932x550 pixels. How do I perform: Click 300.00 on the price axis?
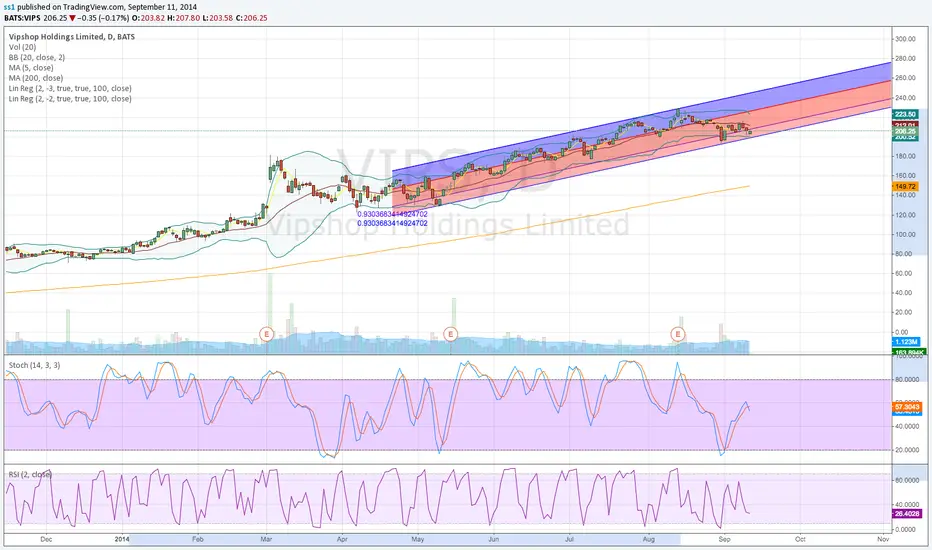click(905, 39)
